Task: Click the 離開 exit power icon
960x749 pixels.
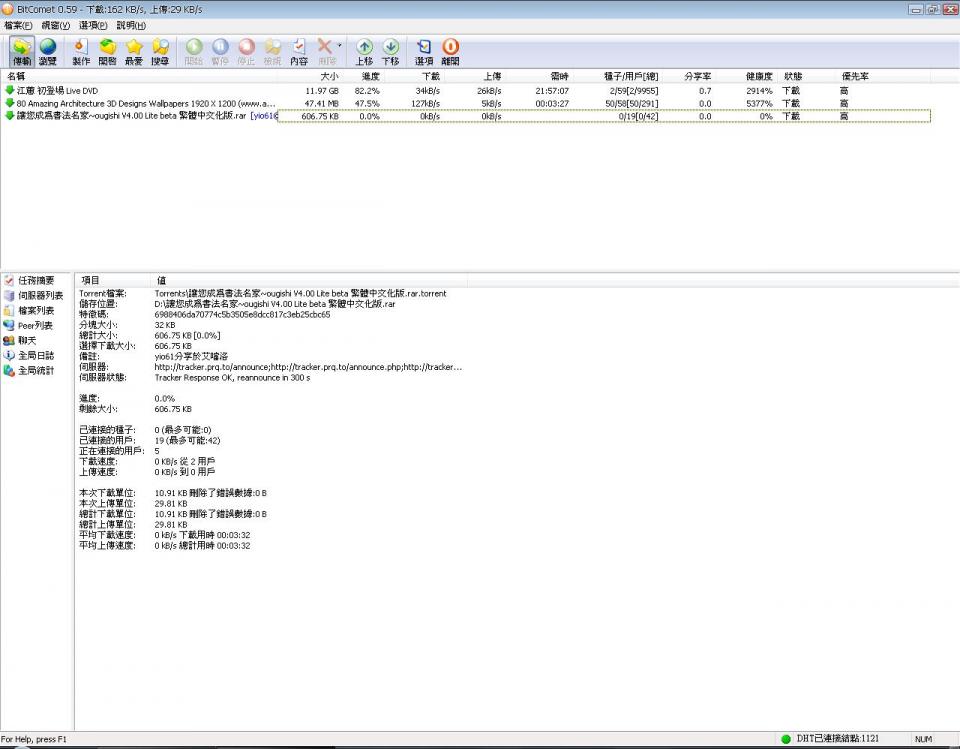Action: coord(450,51)
